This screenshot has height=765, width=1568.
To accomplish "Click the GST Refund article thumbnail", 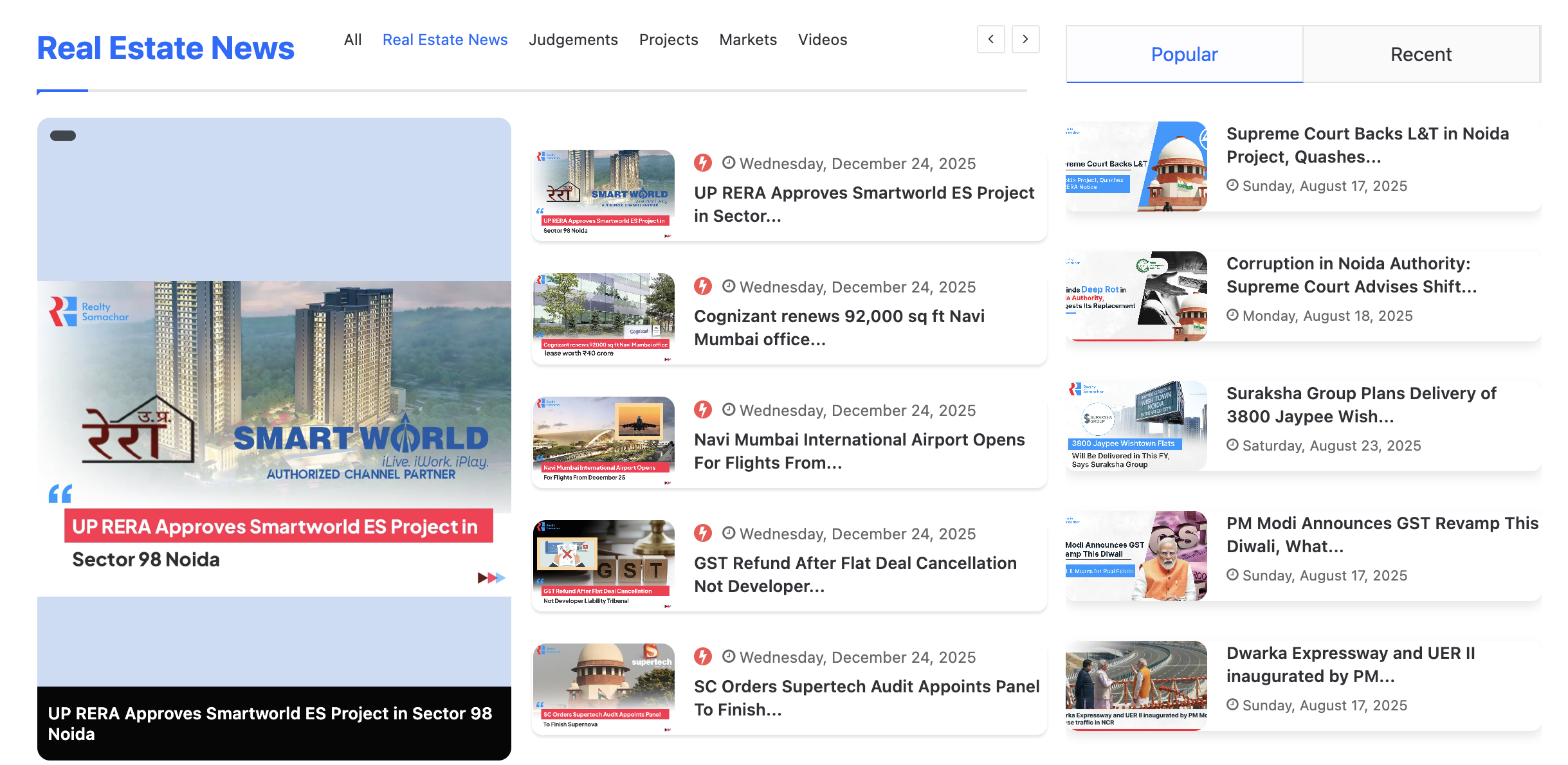I will pyautogui.click(x=603, y=564).
